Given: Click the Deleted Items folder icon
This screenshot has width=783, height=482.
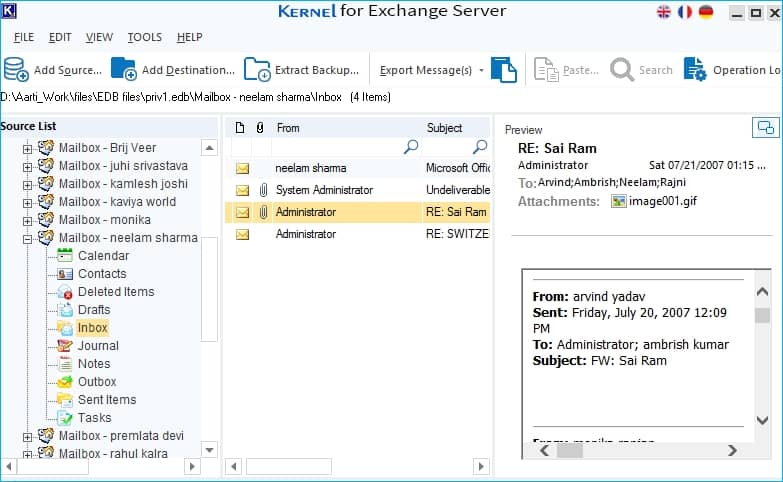Looking at the screenshot, I should [x=65, y=292].
